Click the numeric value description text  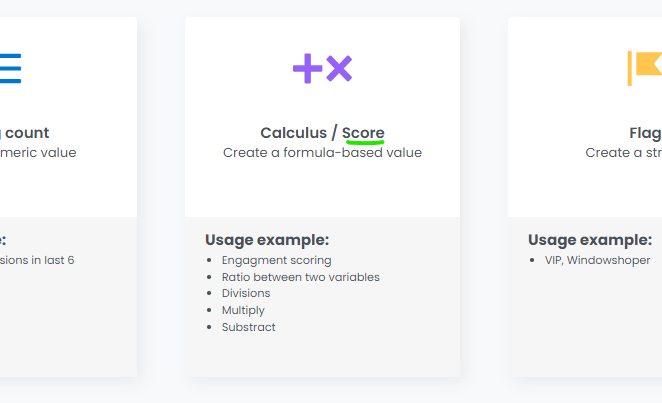click(38, 153)
